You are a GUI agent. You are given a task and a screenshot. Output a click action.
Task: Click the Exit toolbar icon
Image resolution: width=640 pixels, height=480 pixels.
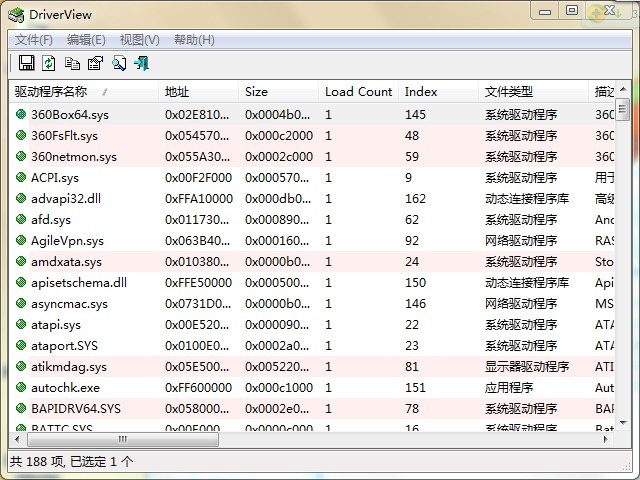pos(142,63)
